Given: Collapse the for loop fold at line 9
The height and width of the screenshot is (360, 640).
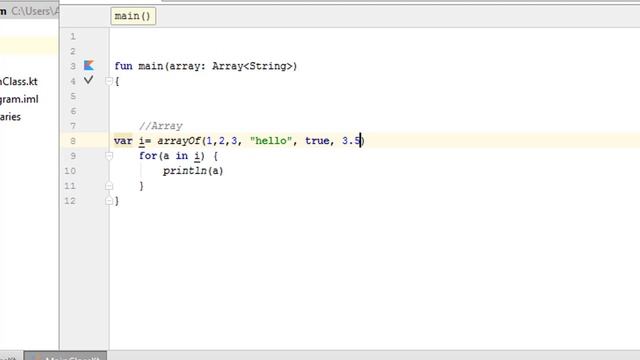Looking at the screenshot, I should (x=109, y=156).
